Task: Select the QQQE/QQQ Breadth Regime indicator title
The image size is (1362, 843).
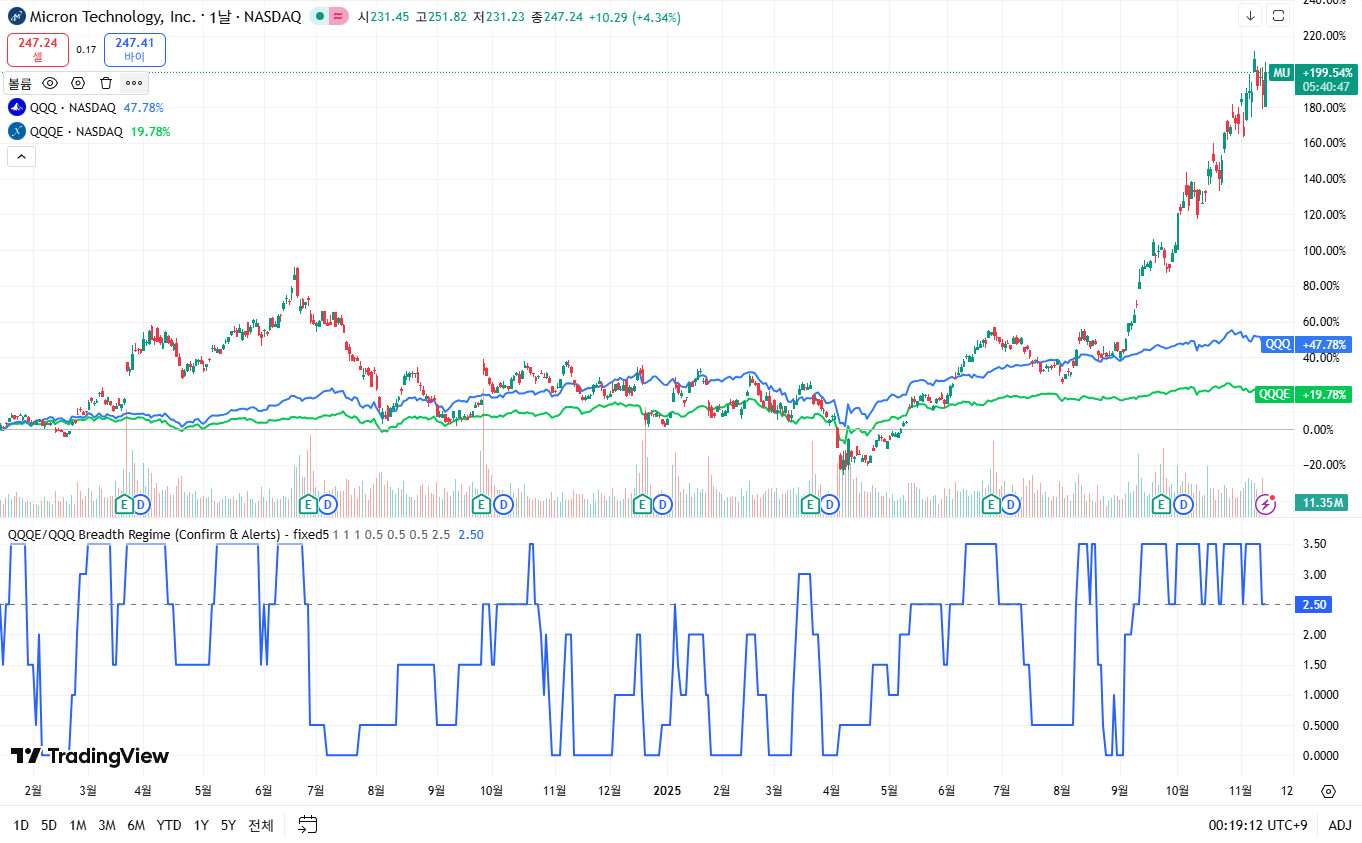Action: 168,534
